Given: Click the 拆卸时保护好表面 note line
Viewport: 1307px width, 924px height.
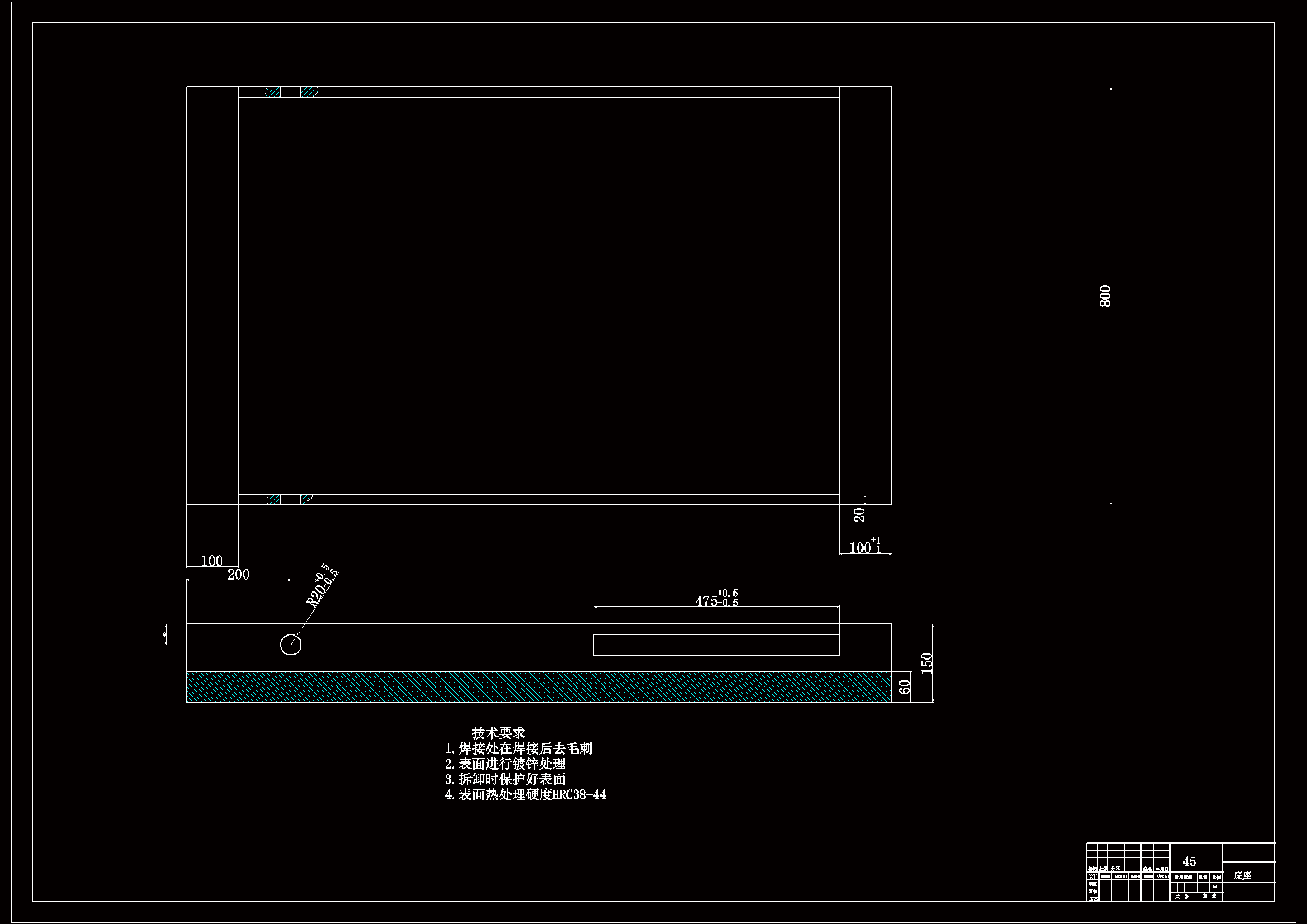Looking at the screenshot, I should click(x=505, y=779).
